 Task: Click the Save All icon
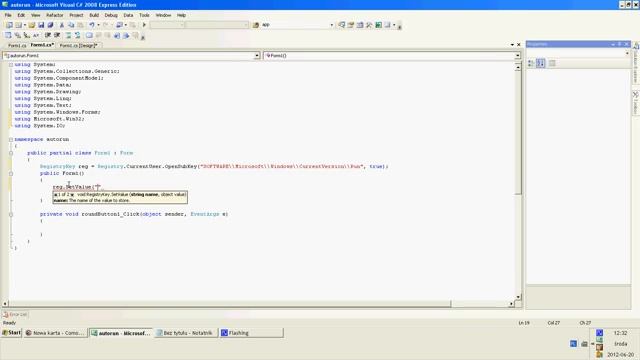pyautogui.click(x=50, y=25)
